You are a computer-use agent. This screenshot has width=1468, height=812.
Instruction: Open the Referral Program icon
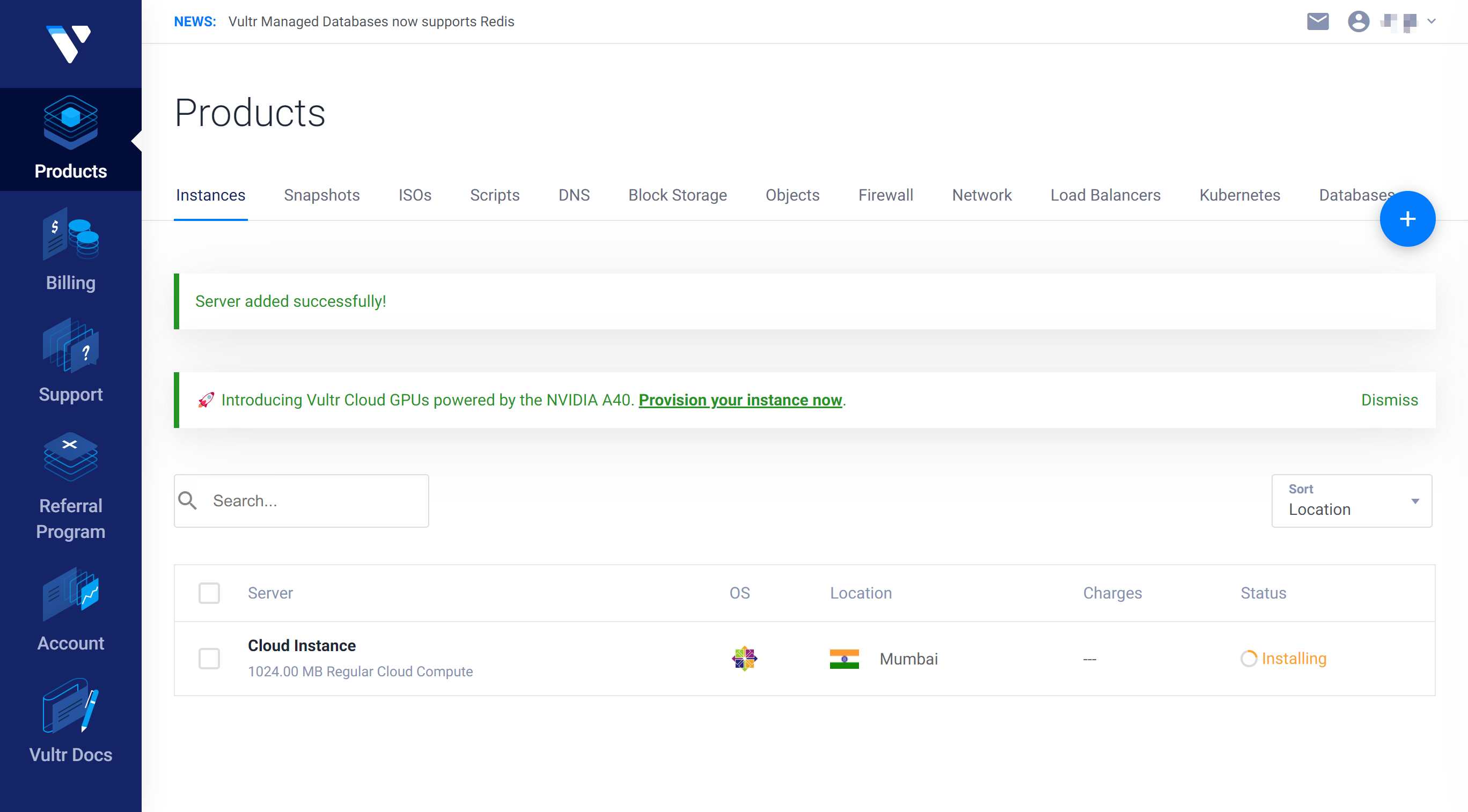(71, 456)
